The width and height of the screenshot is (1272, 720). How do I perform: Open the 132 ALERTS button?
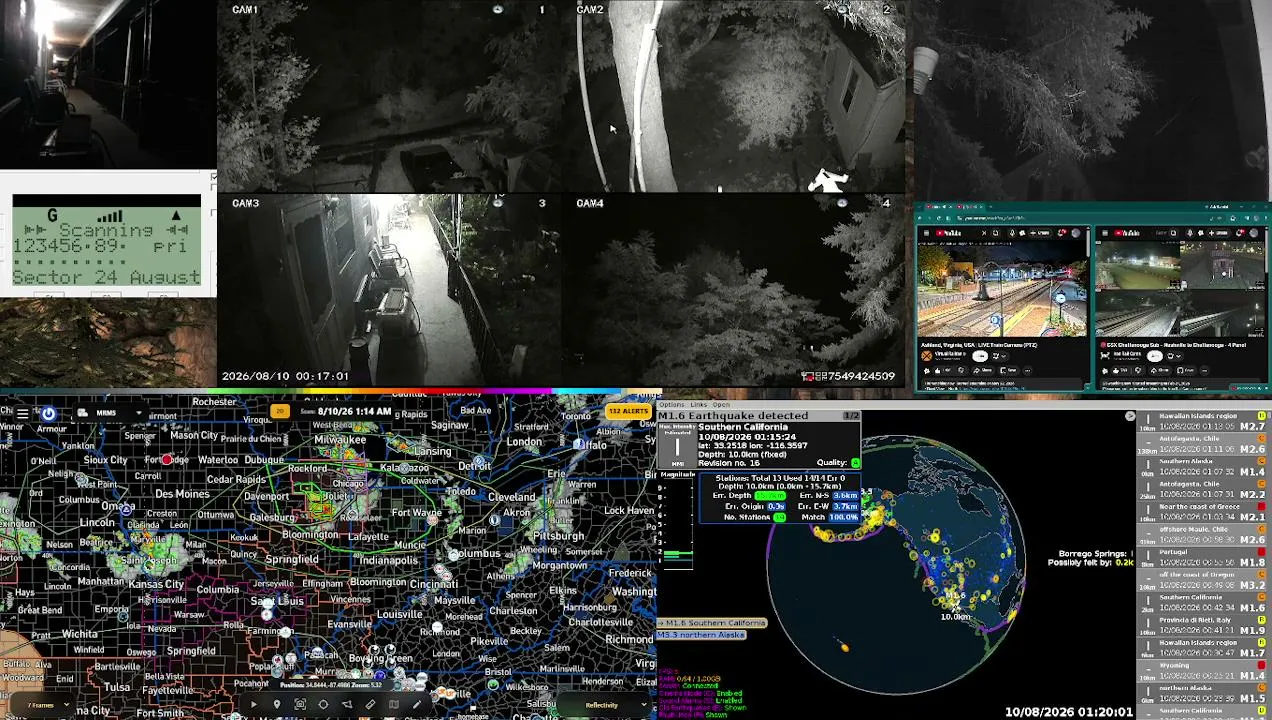[x=628, y=411]
